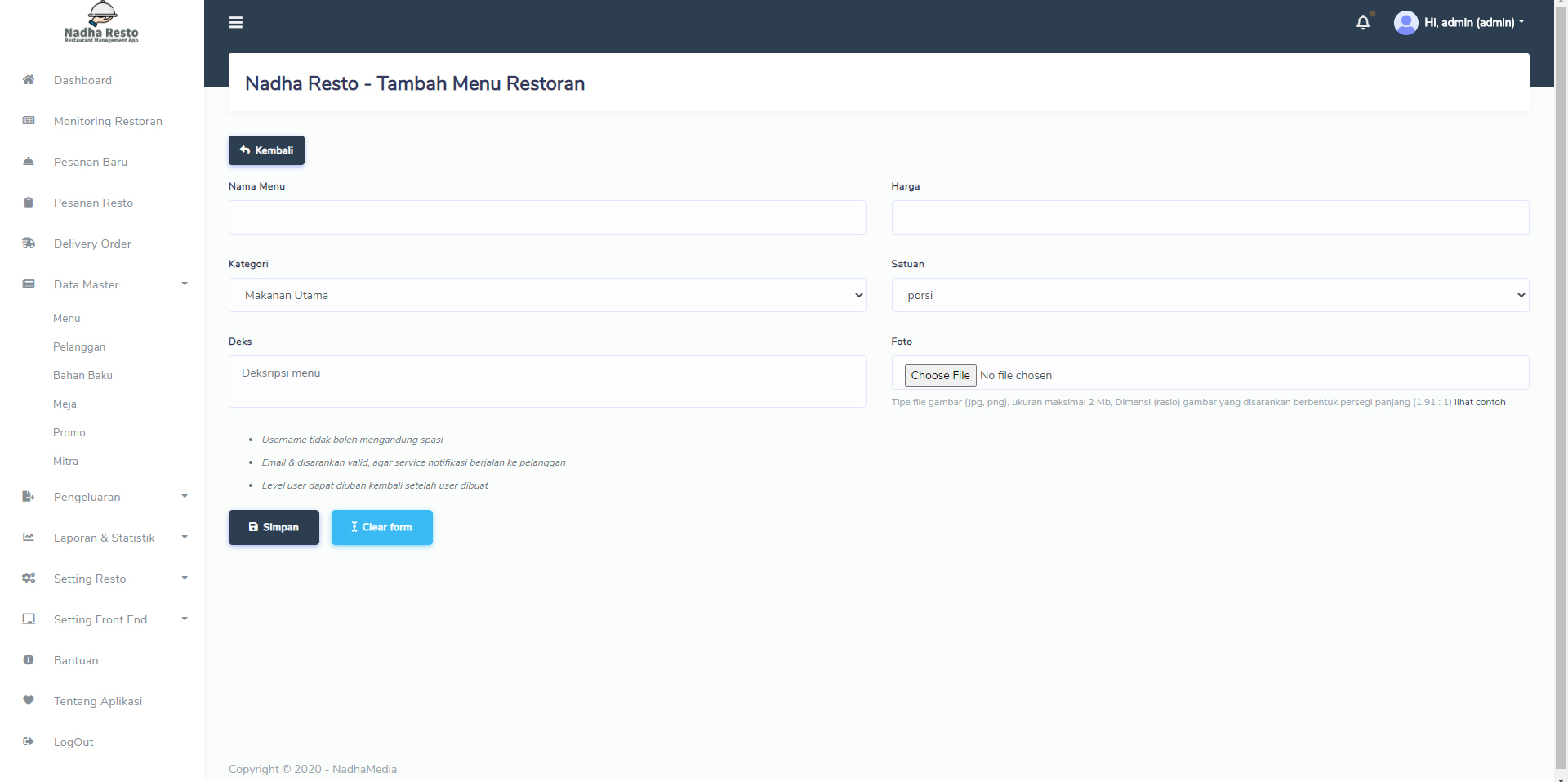Image resolution: width=1568 pixels, height=782 pixels.
Task: Open Pesanan Baru
Action: coord(91,162)
